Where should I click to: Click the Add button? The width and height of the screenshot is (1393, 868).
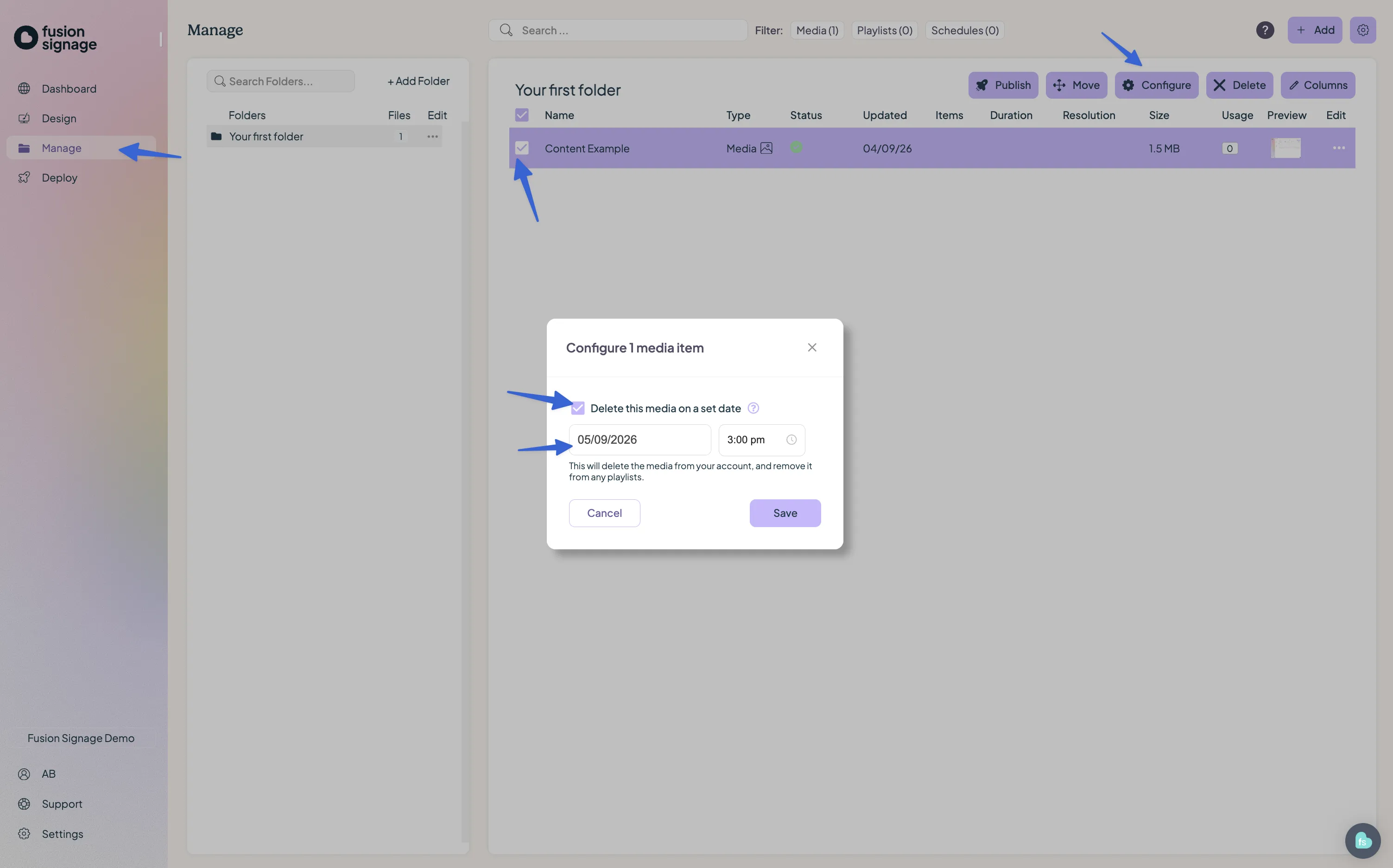point(1314,30)
